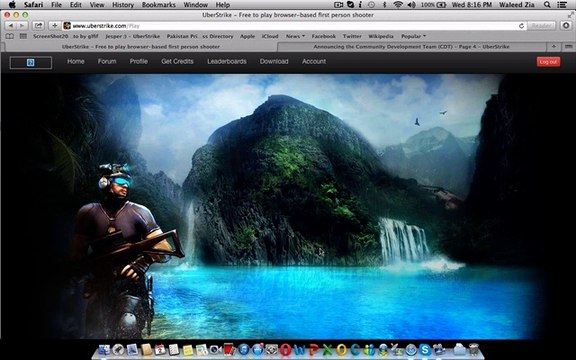576x360 pixels.
Task: Open Skype from the Dock
Action: pyautogui.click(x=425, y=349)
